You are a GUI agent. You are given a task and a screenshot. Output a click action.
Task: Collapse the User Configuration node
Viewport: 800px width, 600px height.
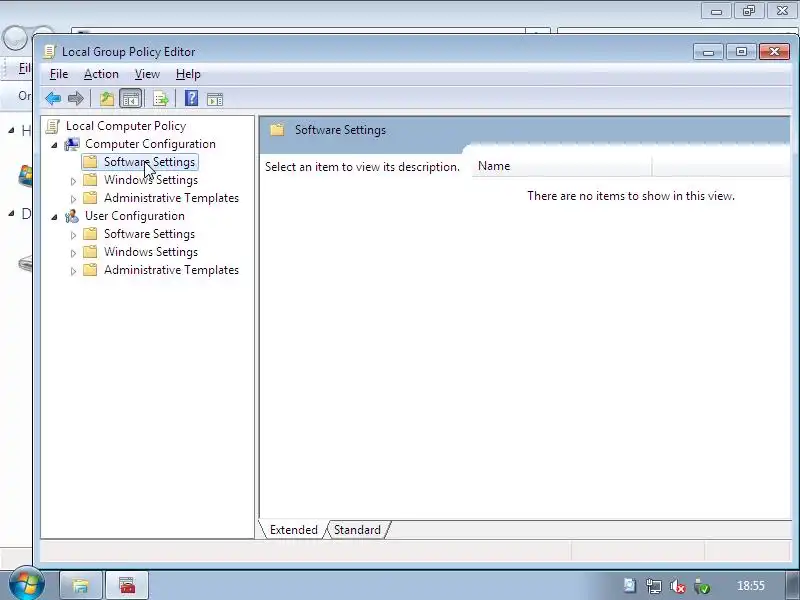(54, 217)
